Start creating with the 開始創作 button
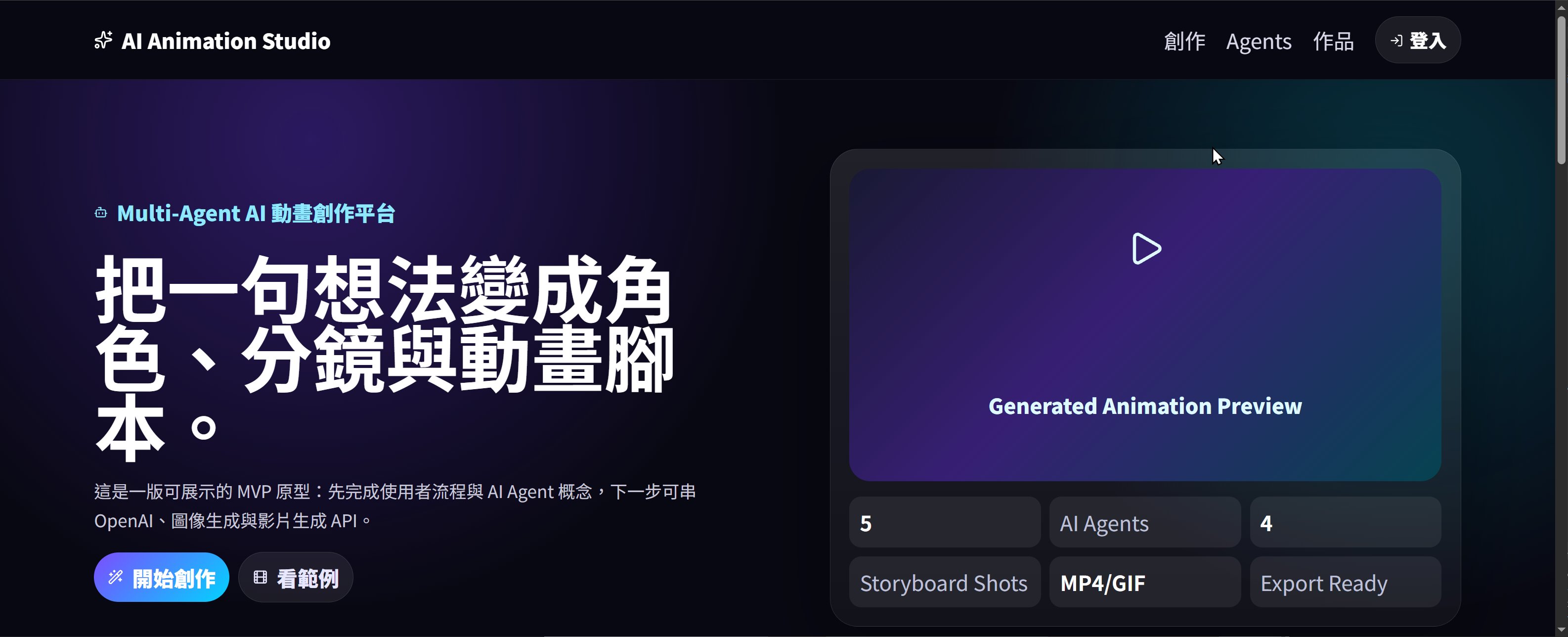Image resolution: width=1568 pixels, height=637 pixels. pyautogui.click(x=161, y=577)
